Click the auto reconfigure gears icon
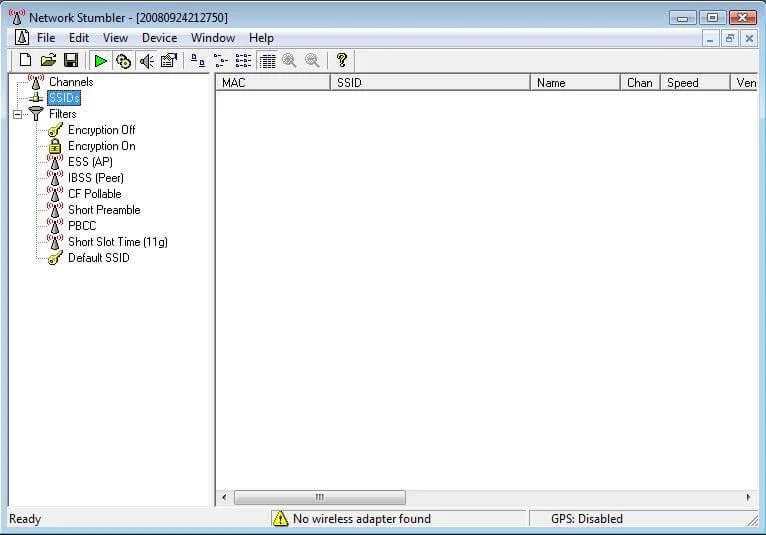The height and width of the screenshot is (535, 766). click(123, 61)
